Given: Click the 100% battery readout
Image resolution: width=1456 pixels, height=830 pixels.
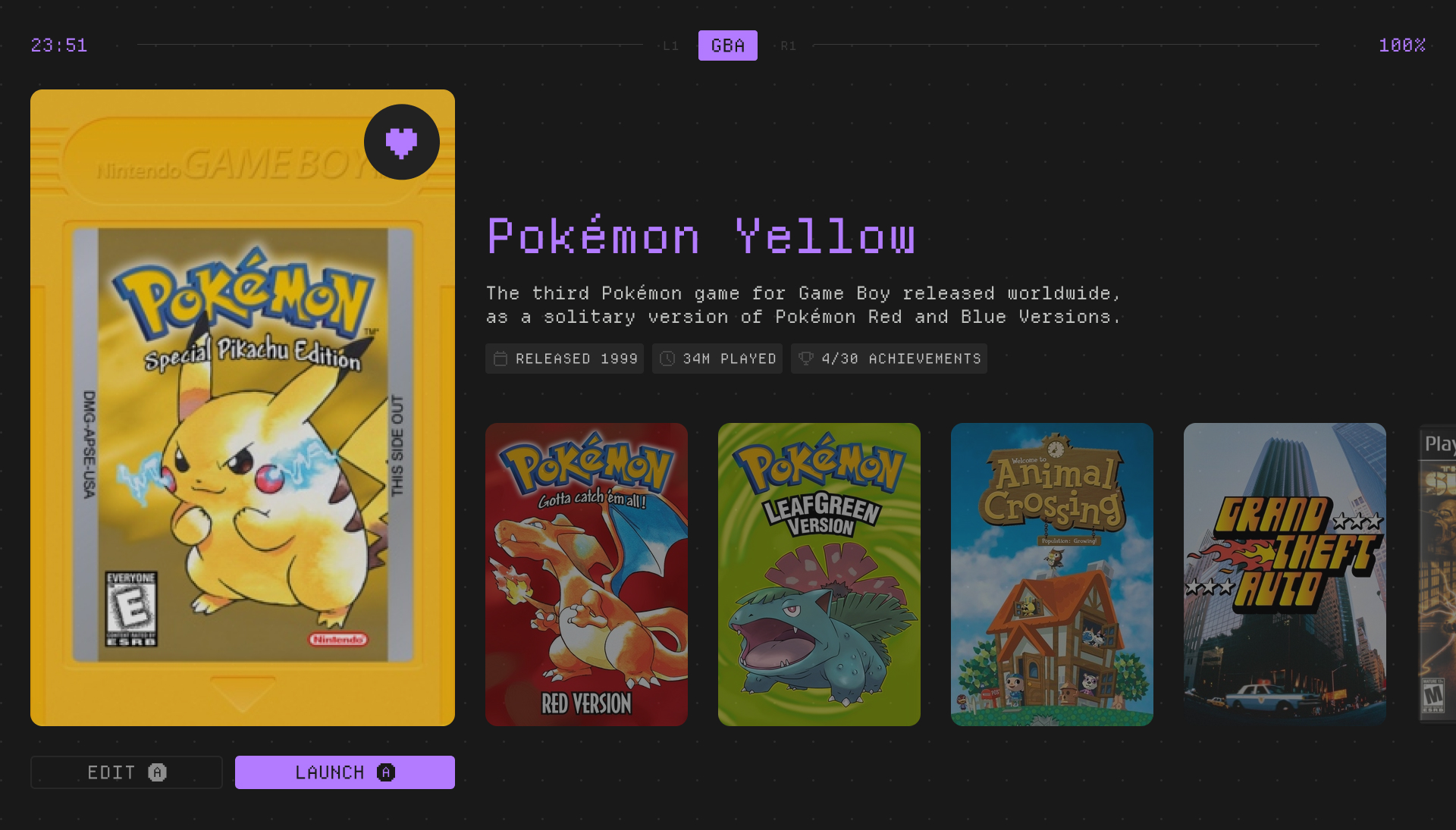Looking at the screenshot, I should pyautogui.click(x=1402, y=45).
